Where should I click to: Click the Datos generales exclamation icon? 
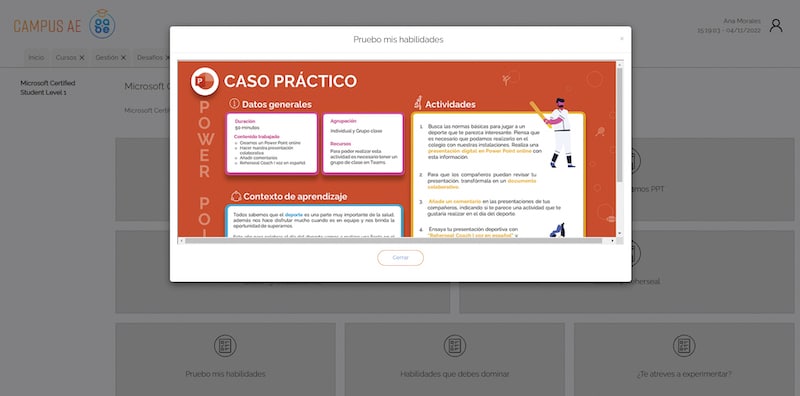click(x=234, y=104)
